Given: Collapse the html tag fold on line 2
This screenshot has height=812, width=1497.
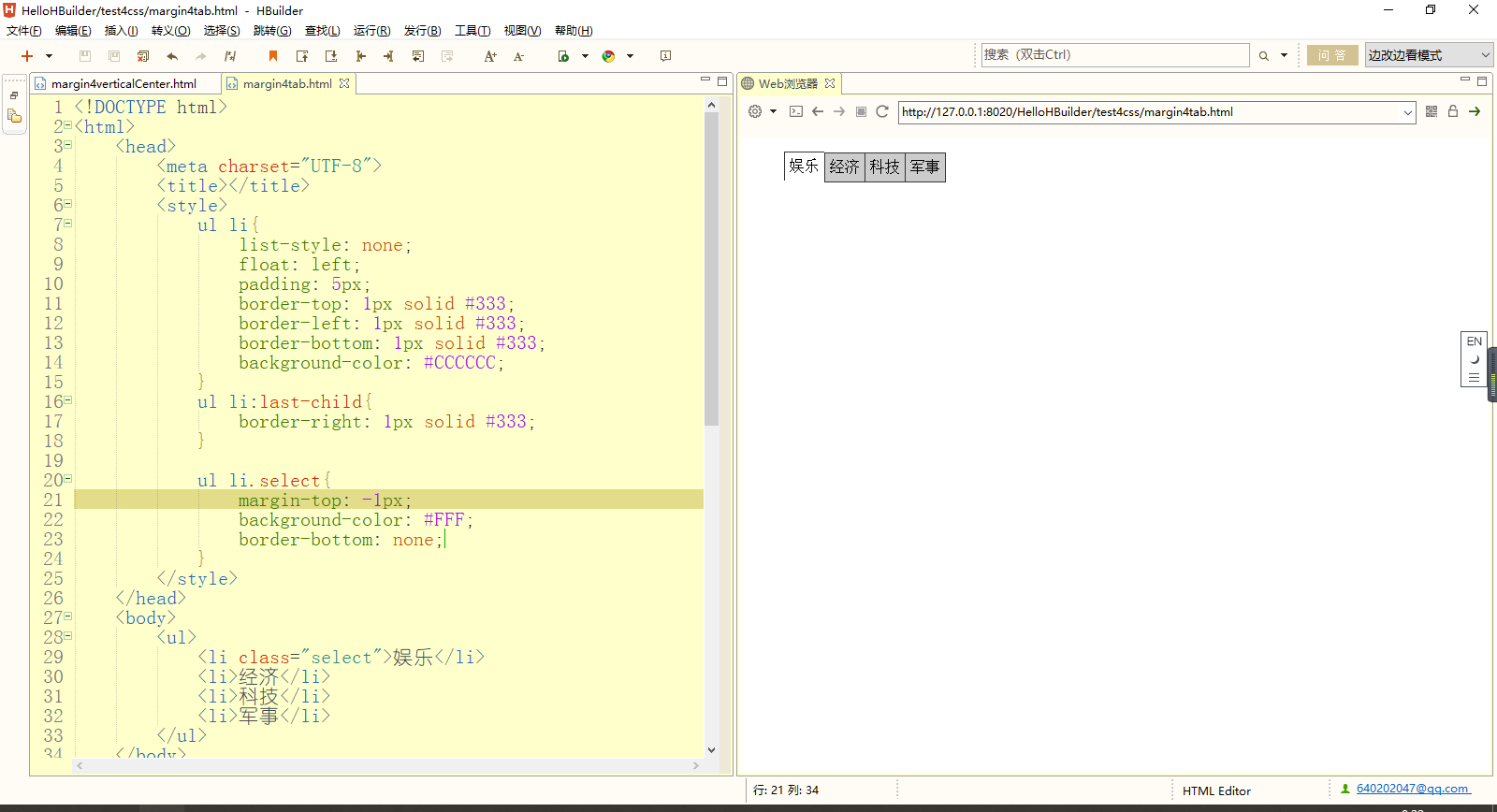Looking at the screenshot, I should point(68,125).
